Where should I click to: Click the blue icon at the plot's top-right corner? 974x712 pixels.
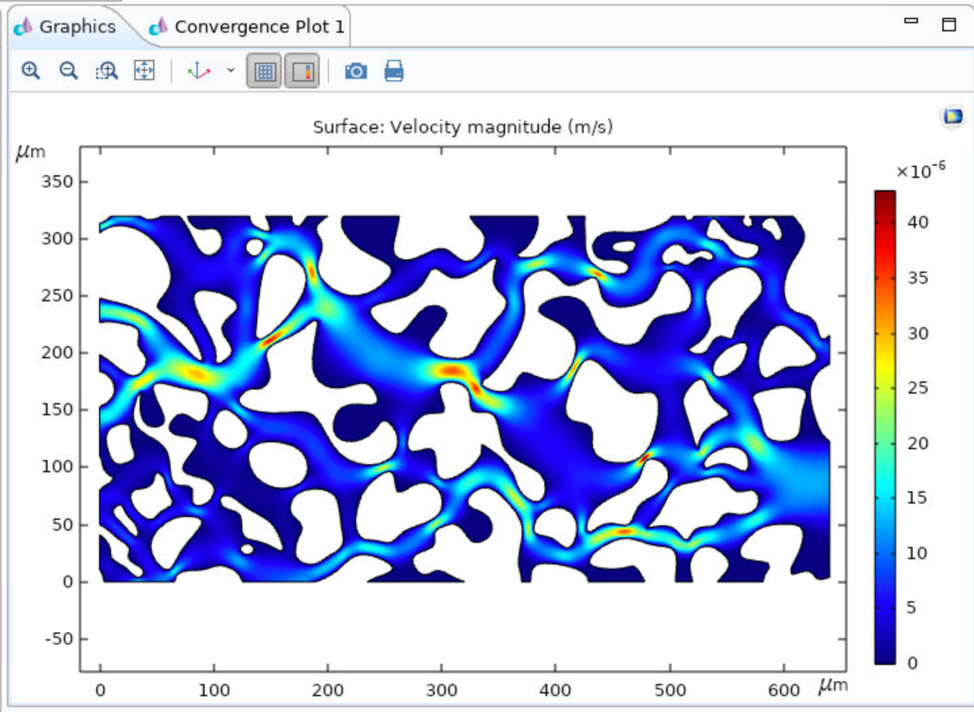tap(952, 117)
